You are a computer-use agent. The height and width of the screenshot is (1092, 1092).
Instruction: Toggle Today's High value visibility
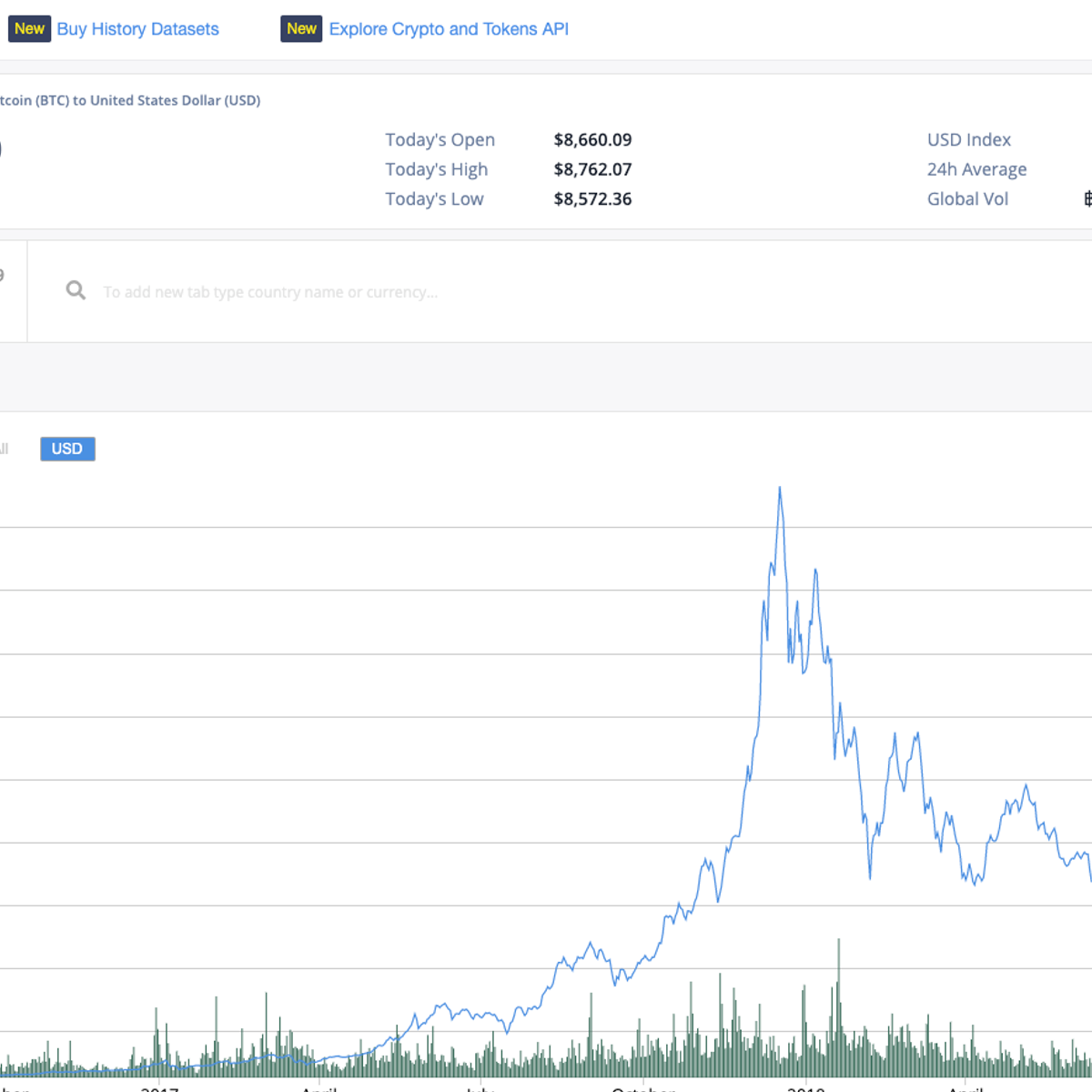(592, 169)
